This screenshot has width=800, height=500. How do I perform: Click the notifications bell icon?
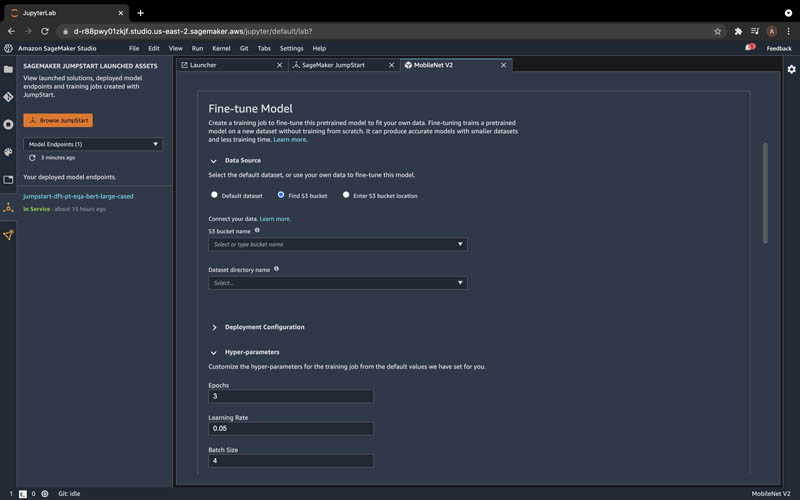click(x=749, y=47)
